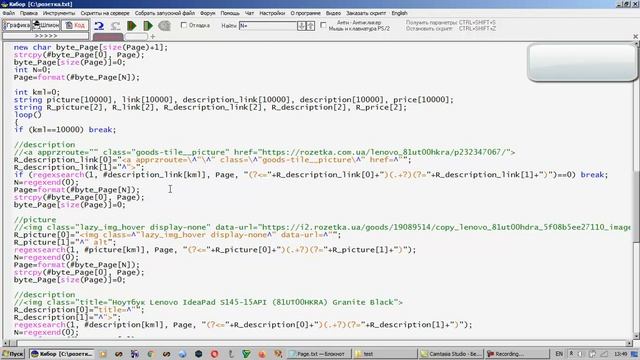Toggle the Отладка checkbox
The width and height of the screenshot is (640, 360).
pos(184,25)
